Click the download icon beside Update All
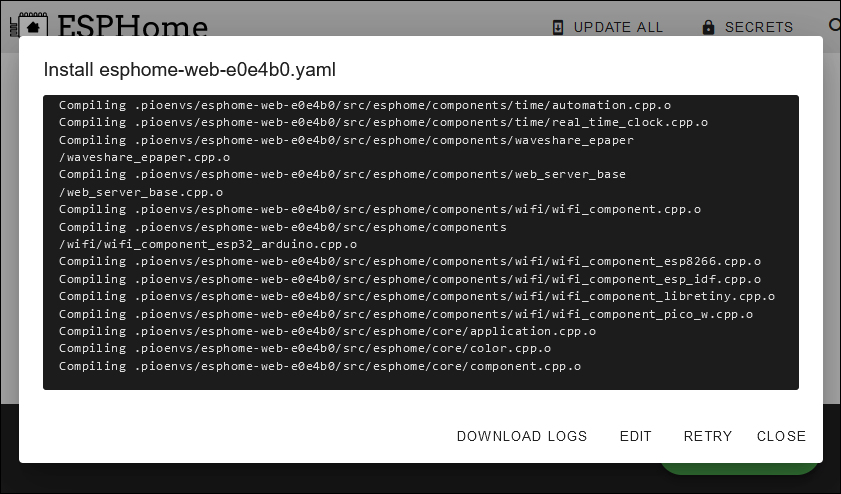This screenshot has width=841, height=494. coord(558,27)
